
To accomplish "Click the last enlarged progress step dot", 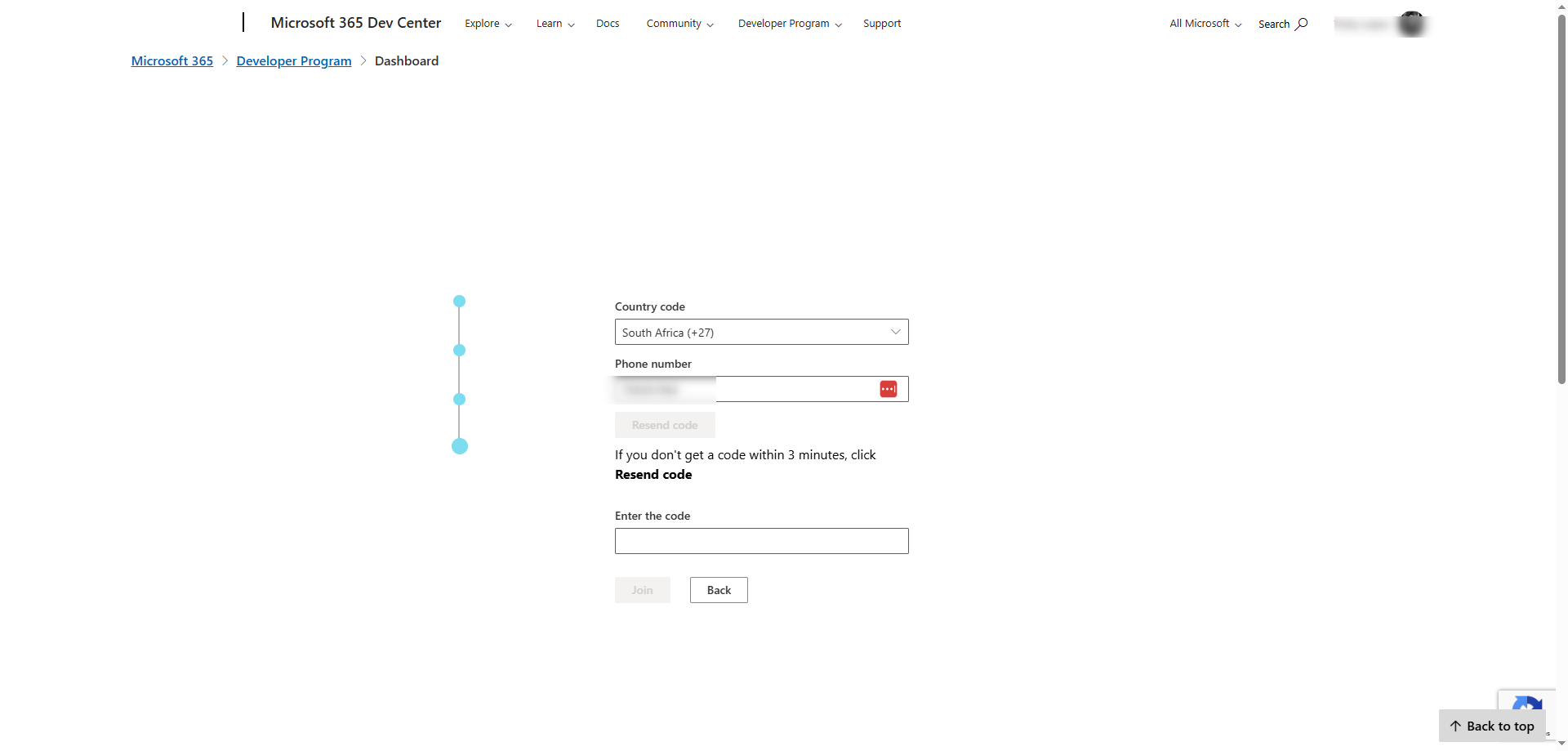I will tap(460, 446).
